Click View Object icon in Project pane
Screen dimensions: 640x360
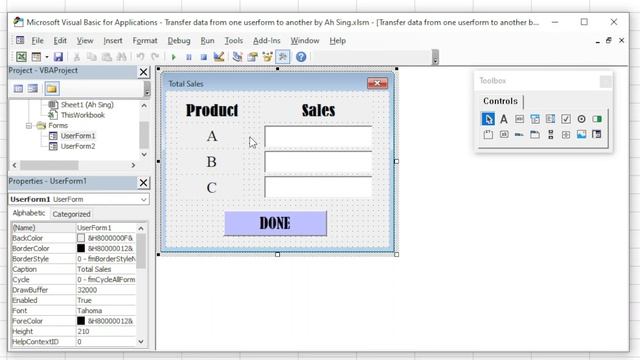(x=33, y=89)
